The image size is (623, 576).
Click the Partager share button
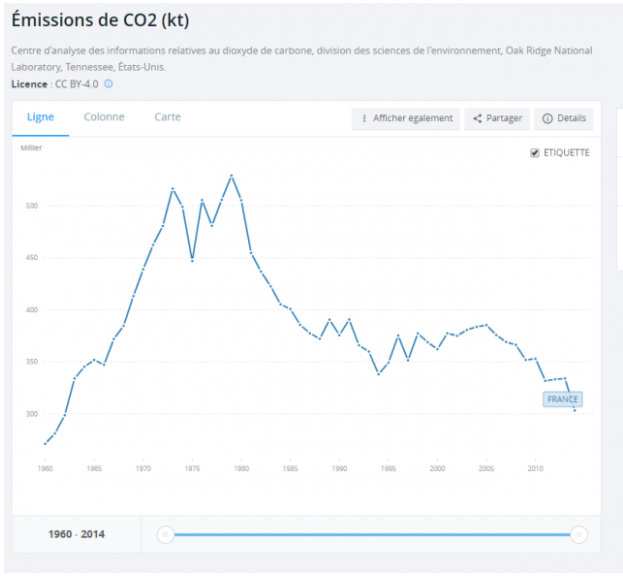click(x=497, y=118)
